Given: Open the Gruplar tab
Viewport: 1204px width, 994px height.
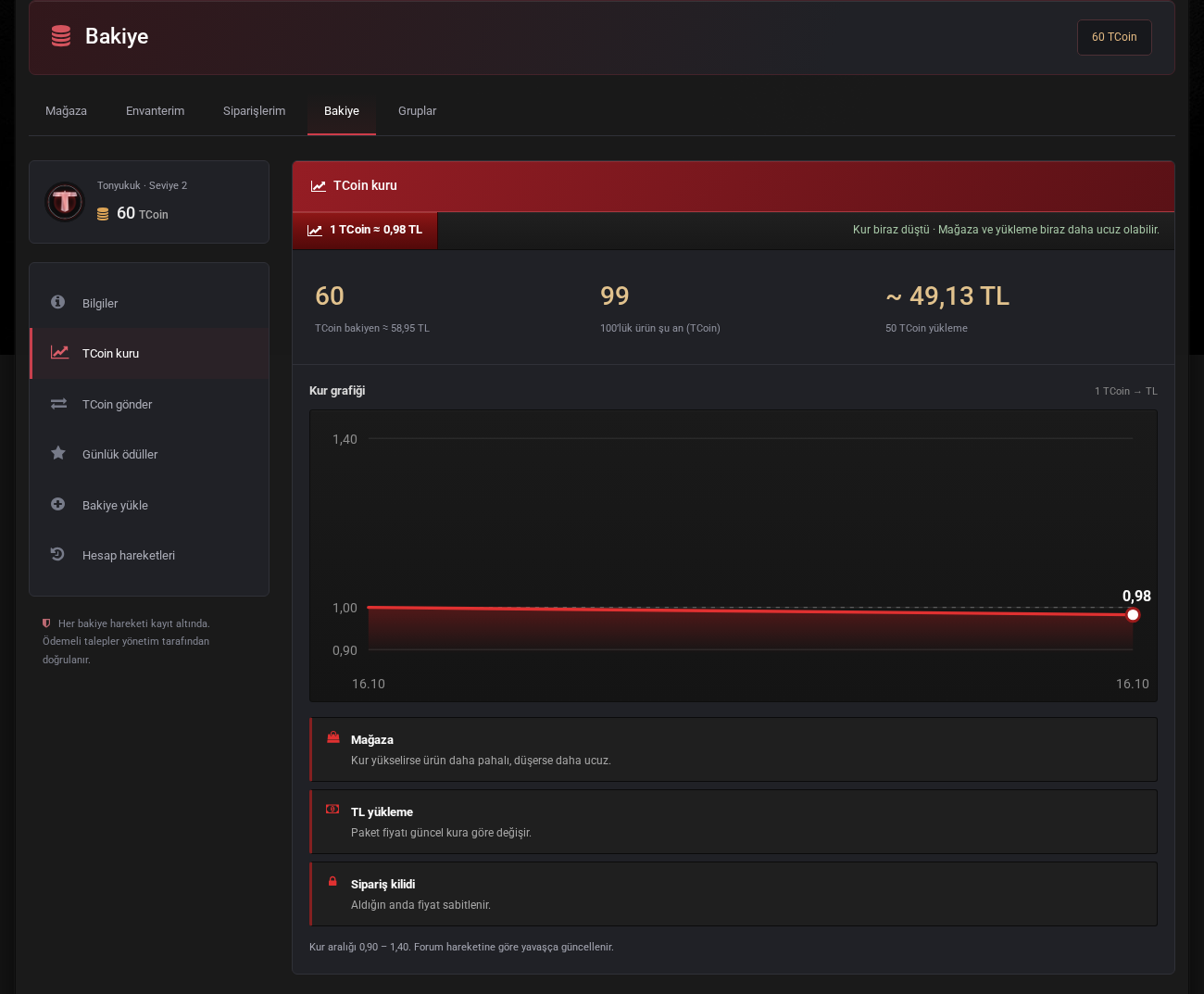Looking at the screenshot, I should (418, 111).
